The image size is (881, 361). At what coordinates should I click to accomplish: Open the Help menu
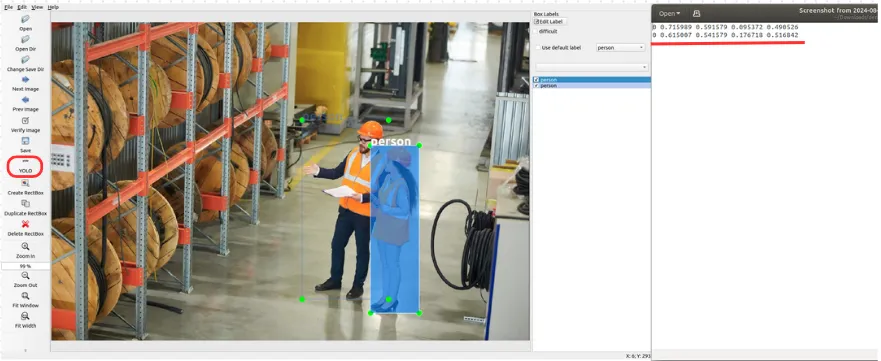53,7
